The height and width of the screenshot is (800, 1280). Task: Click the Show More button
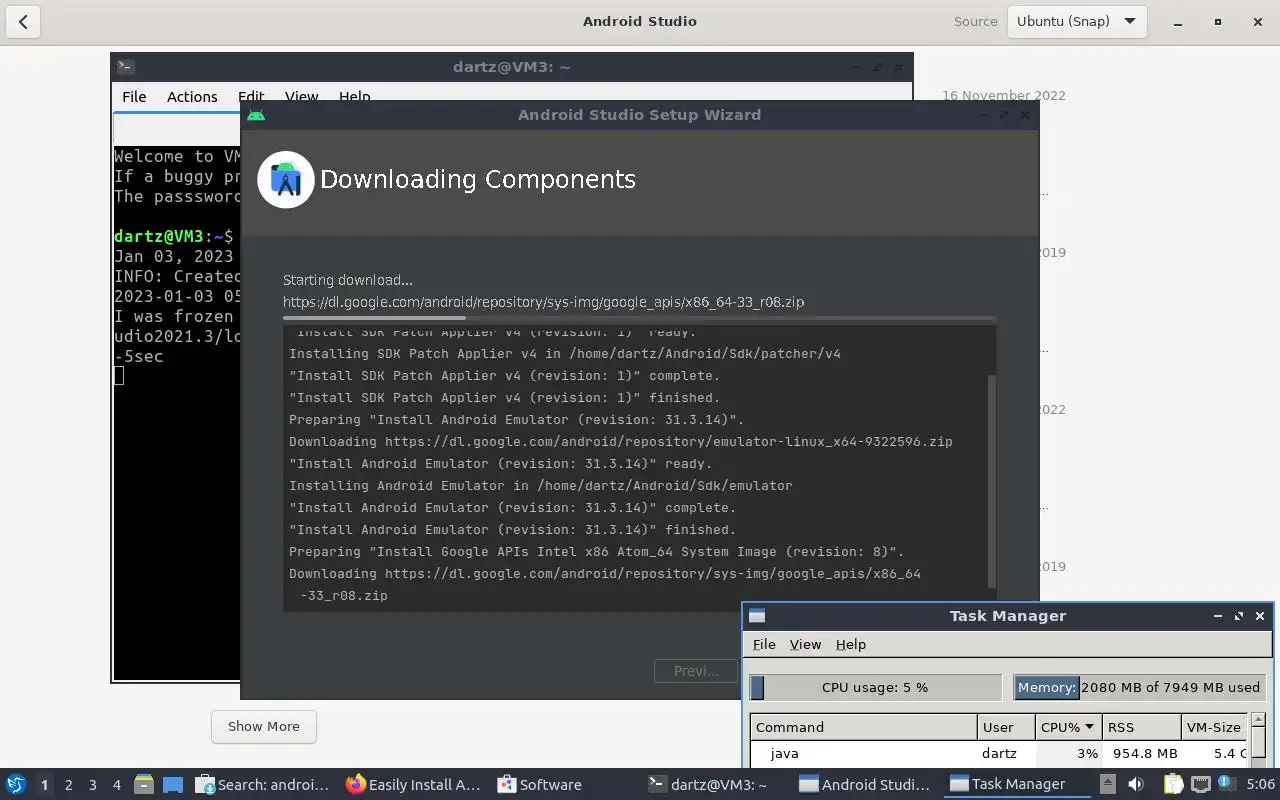click(264, 726)
